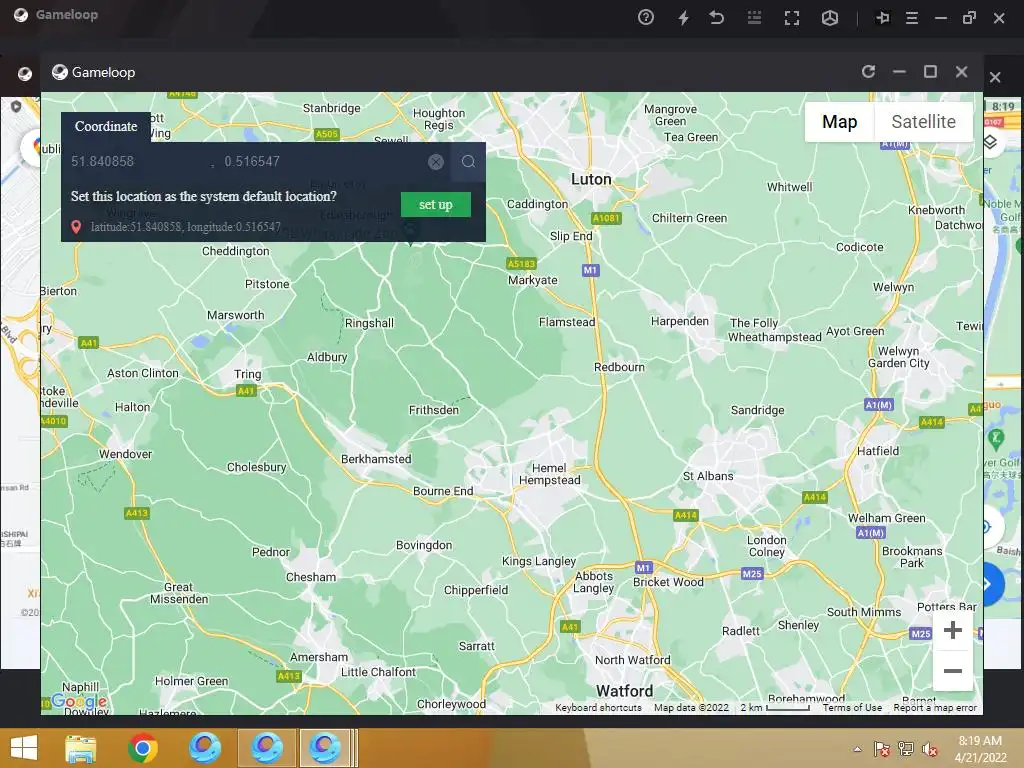Click the Watford label on the map

click(624, 690)
